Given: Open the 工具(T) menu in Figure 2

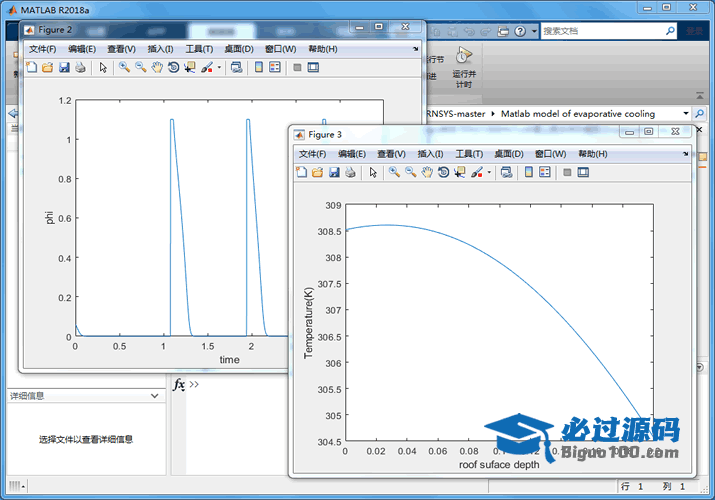Looking at the screenshot, I should coord(200,49).
